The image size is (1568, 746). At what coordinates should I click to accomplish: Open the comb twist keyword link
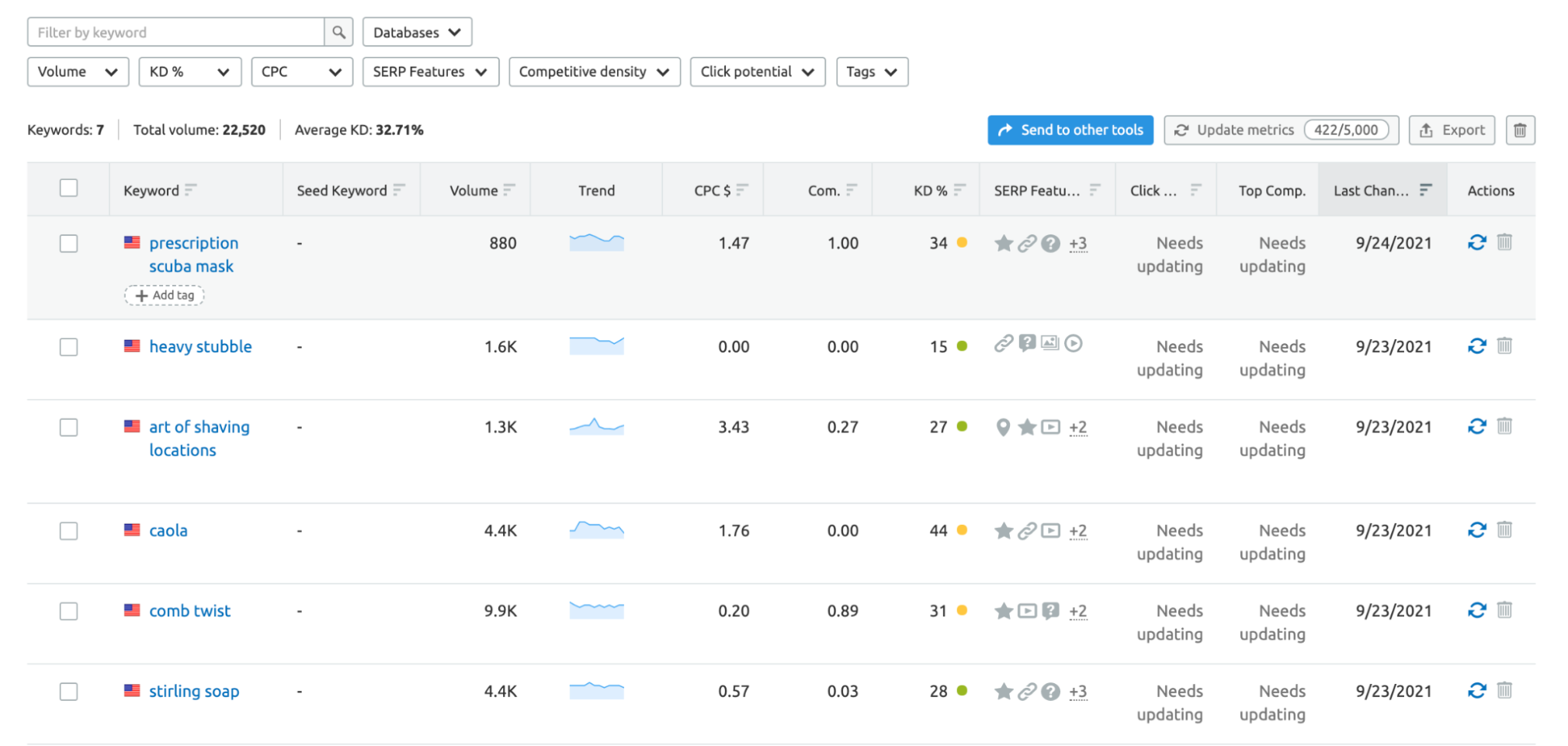tap(189, 611)
